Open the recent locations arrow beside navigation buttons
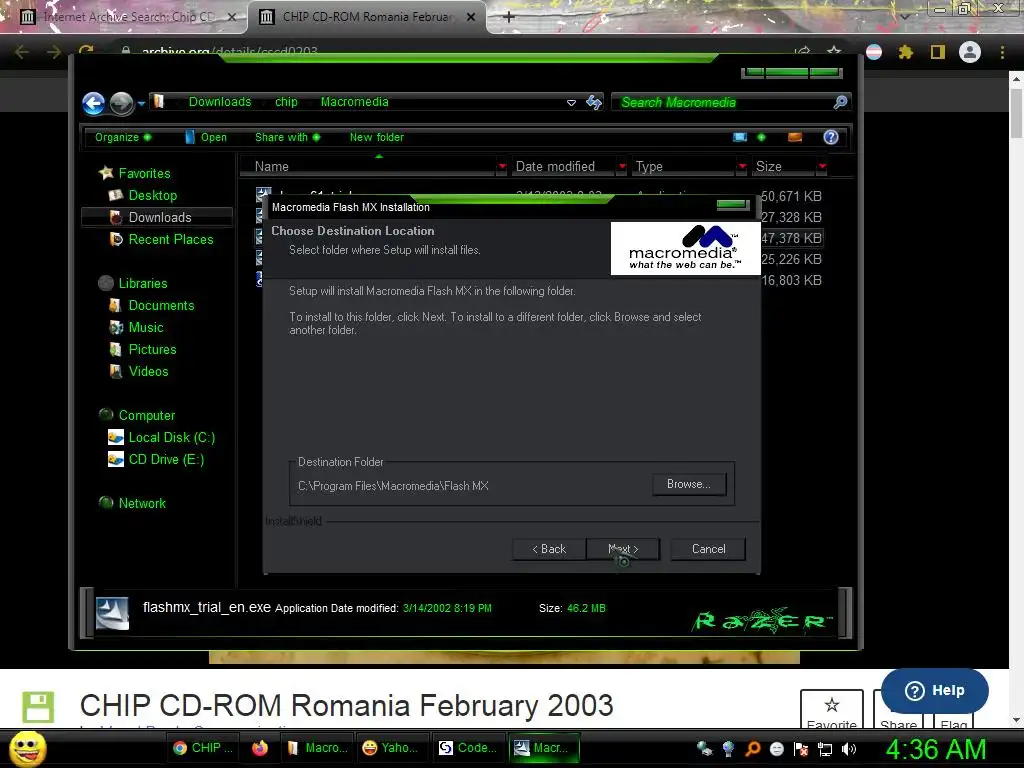The height and width of the screenshot is (768, 1024). (141, 103)
